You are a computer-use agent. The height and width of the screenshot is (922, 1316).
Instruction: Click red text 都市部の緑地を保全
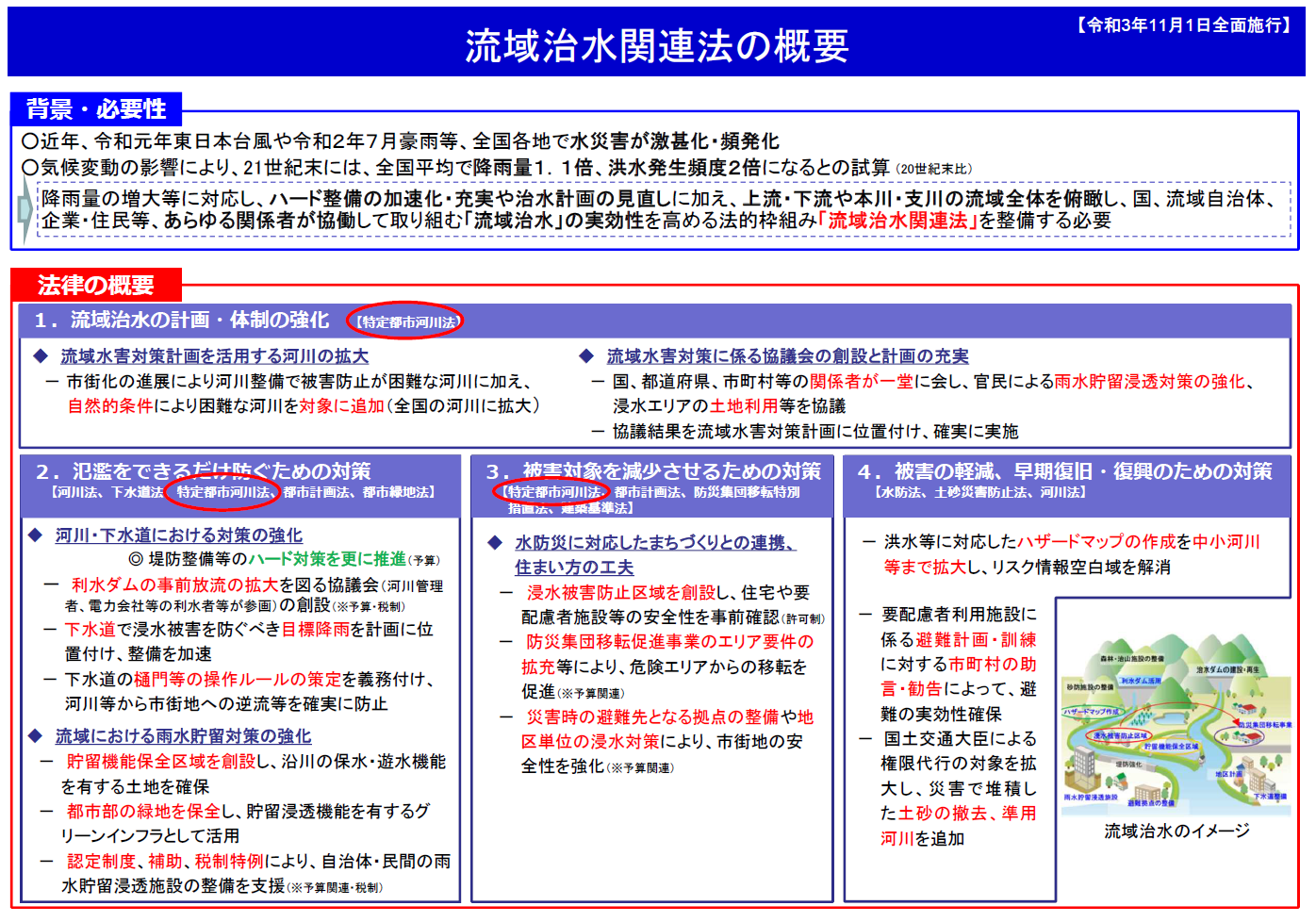pos(143,812)
